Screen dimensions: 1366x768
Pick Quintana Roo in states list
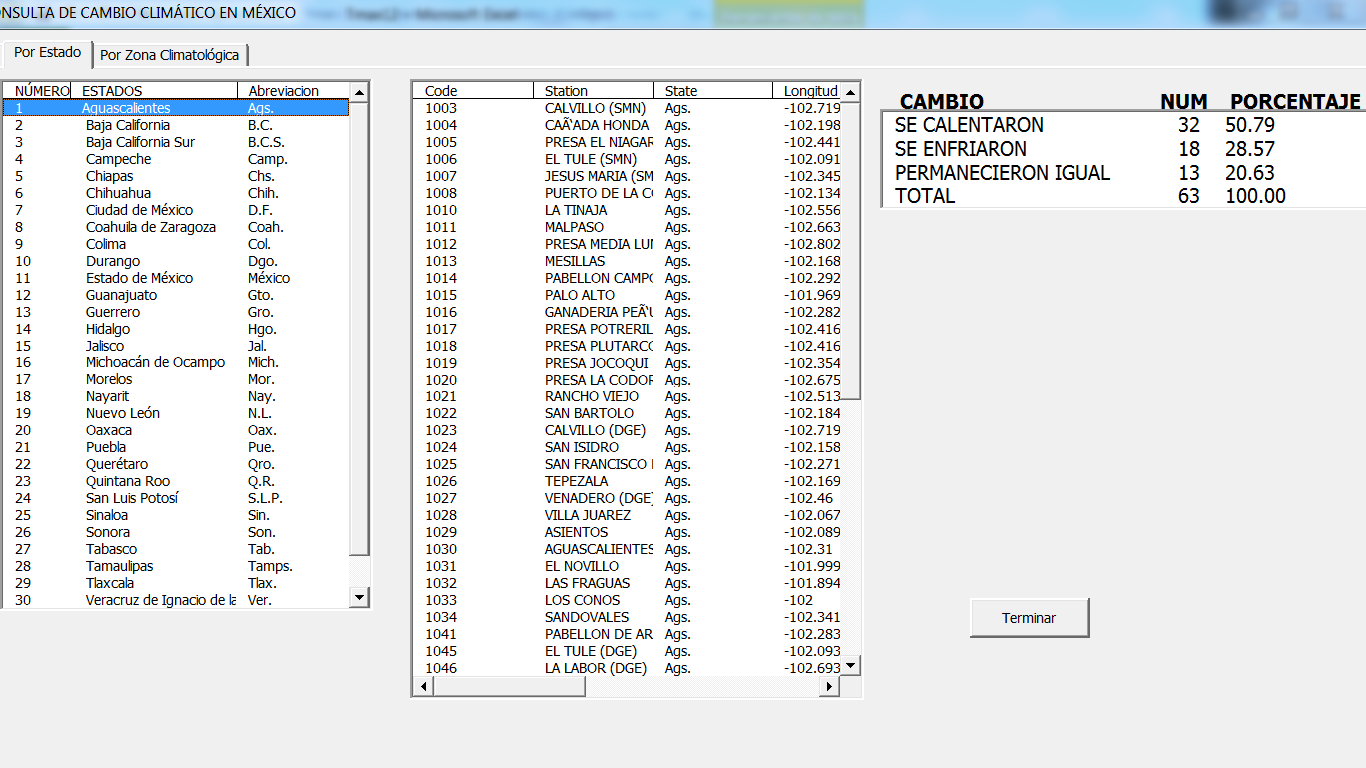(x=127, y=481)
